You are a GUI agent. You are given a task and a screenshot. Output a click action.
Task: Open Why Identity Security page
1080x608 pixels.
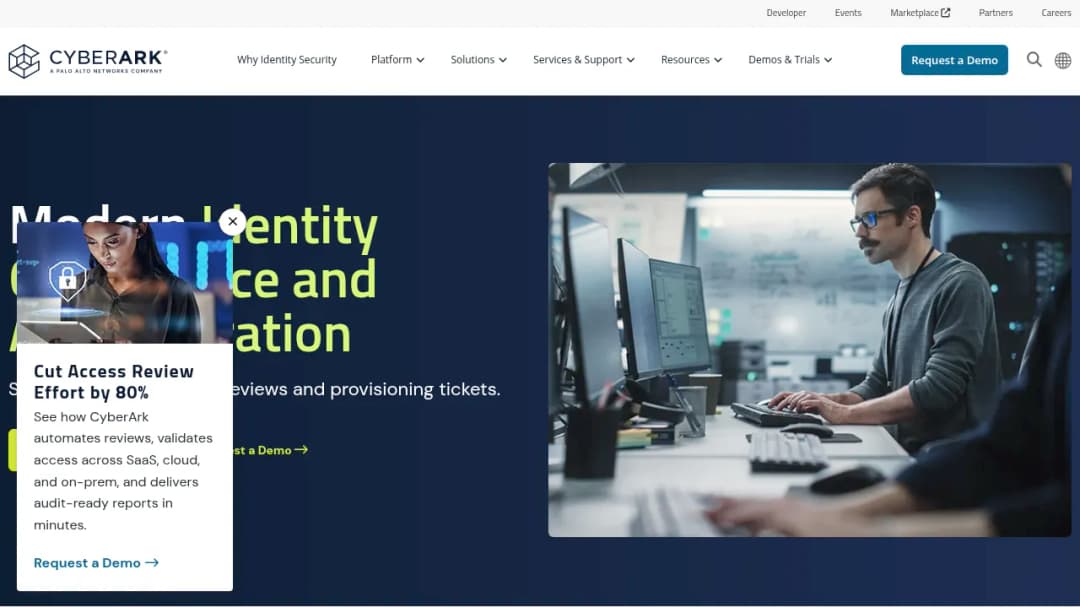[287, 60]
